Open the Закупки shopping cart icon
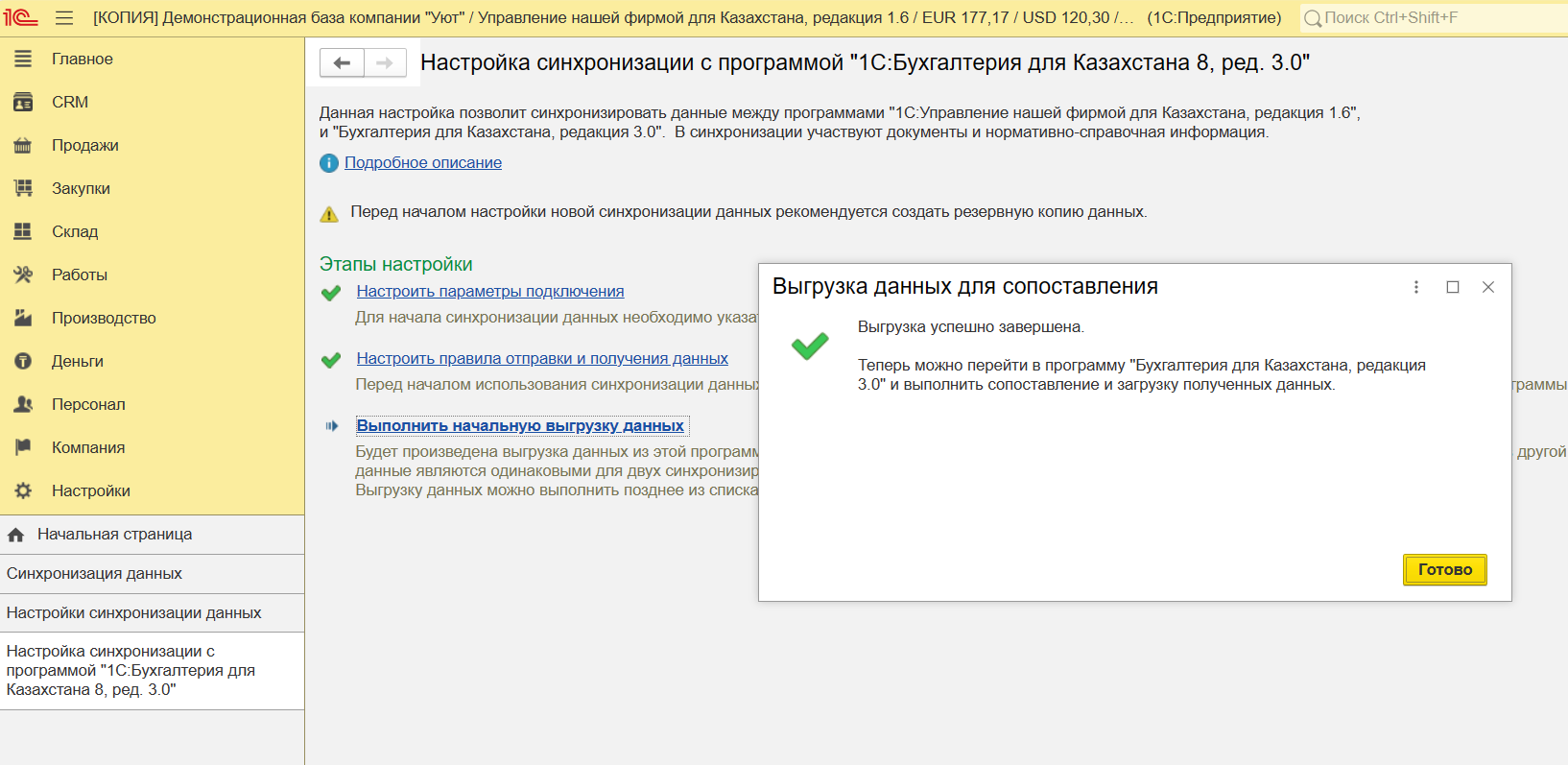This screenshot has height=765, width=1568. click(x=23, y=188)
